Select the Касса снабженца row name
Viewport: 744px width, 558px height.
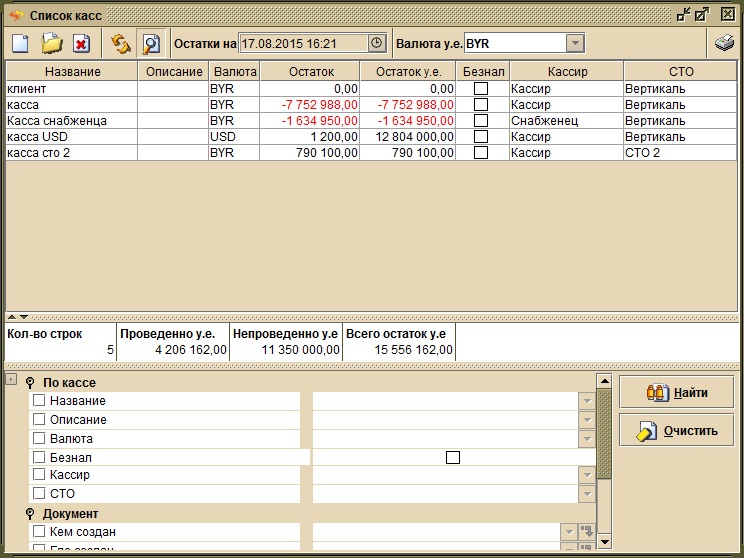click(x=57, y=121)
